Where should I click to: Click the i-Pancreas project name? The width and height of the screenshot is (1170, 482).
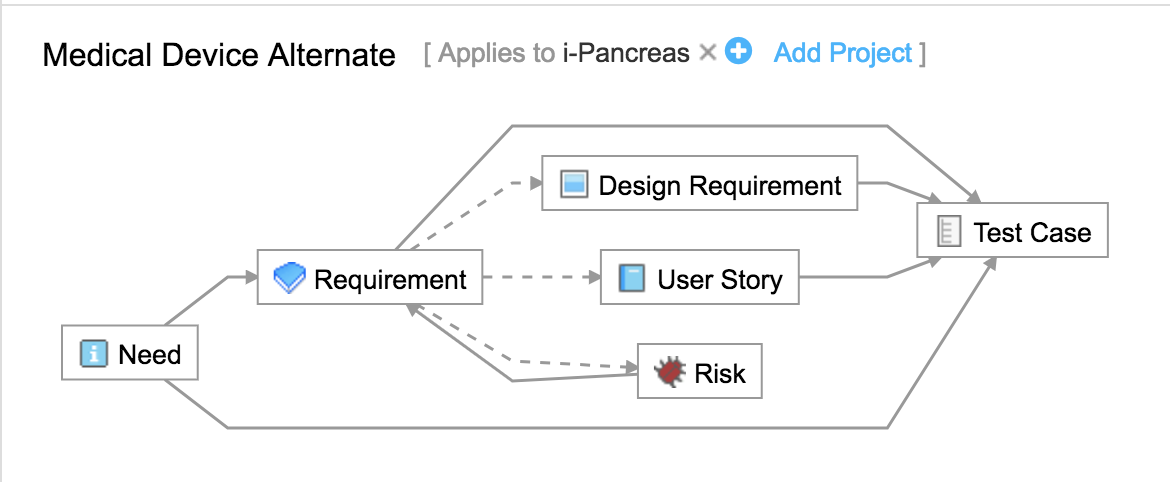click(625, 53)
